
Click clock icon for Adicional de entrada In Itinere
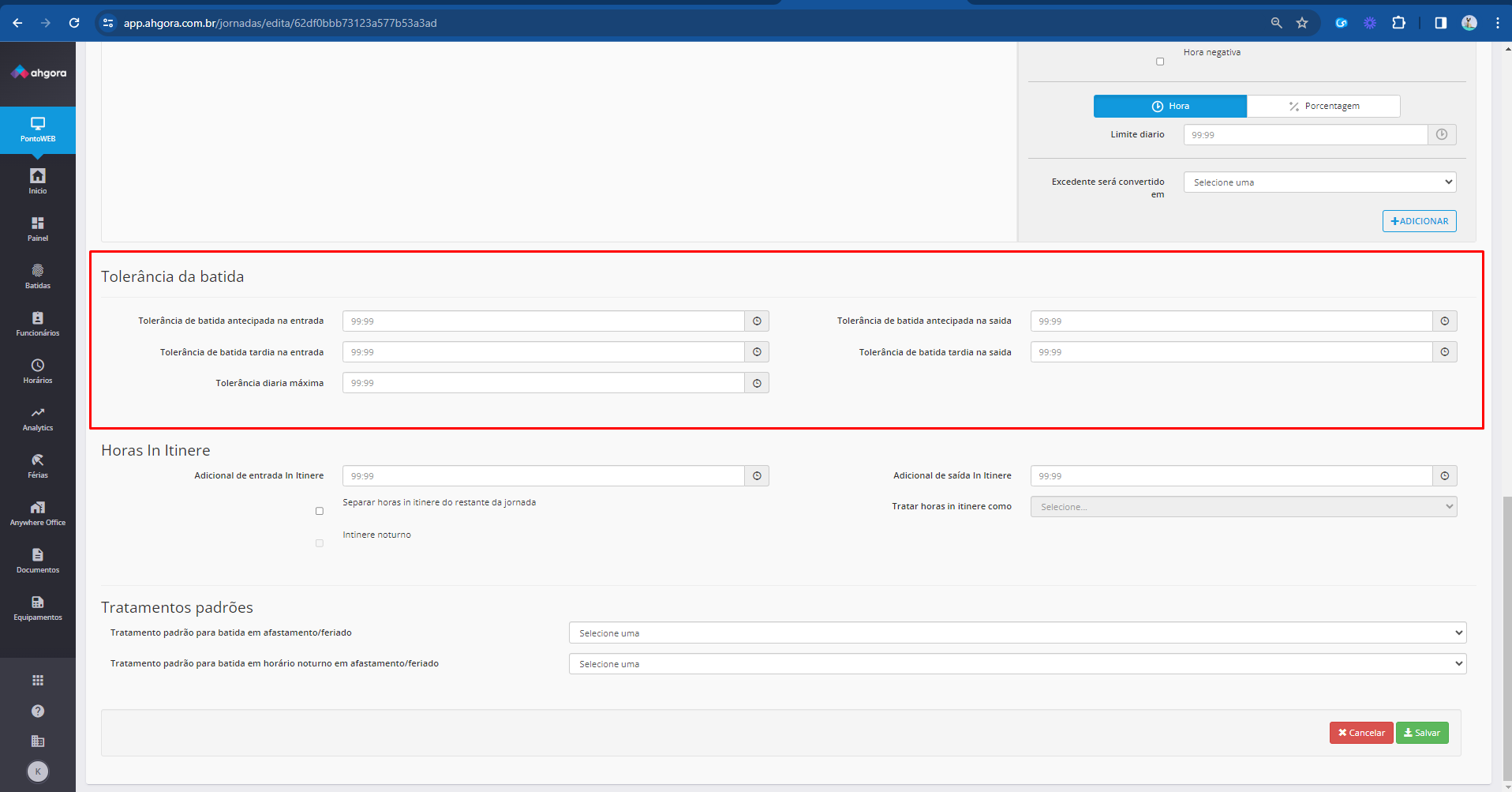point(757,476)
